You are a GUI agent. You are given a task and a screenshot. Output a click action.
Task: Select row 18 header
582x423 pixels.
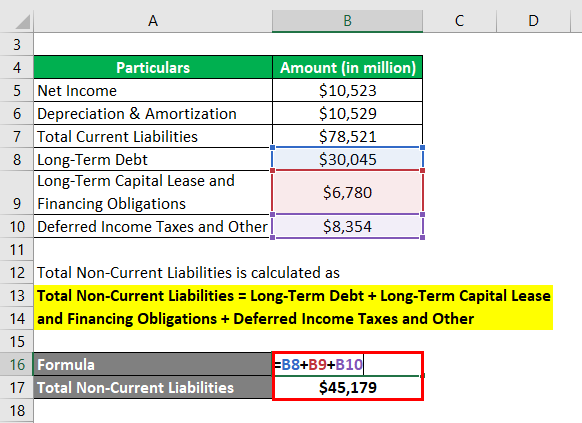pyautogui.click(x=17, y=410)
